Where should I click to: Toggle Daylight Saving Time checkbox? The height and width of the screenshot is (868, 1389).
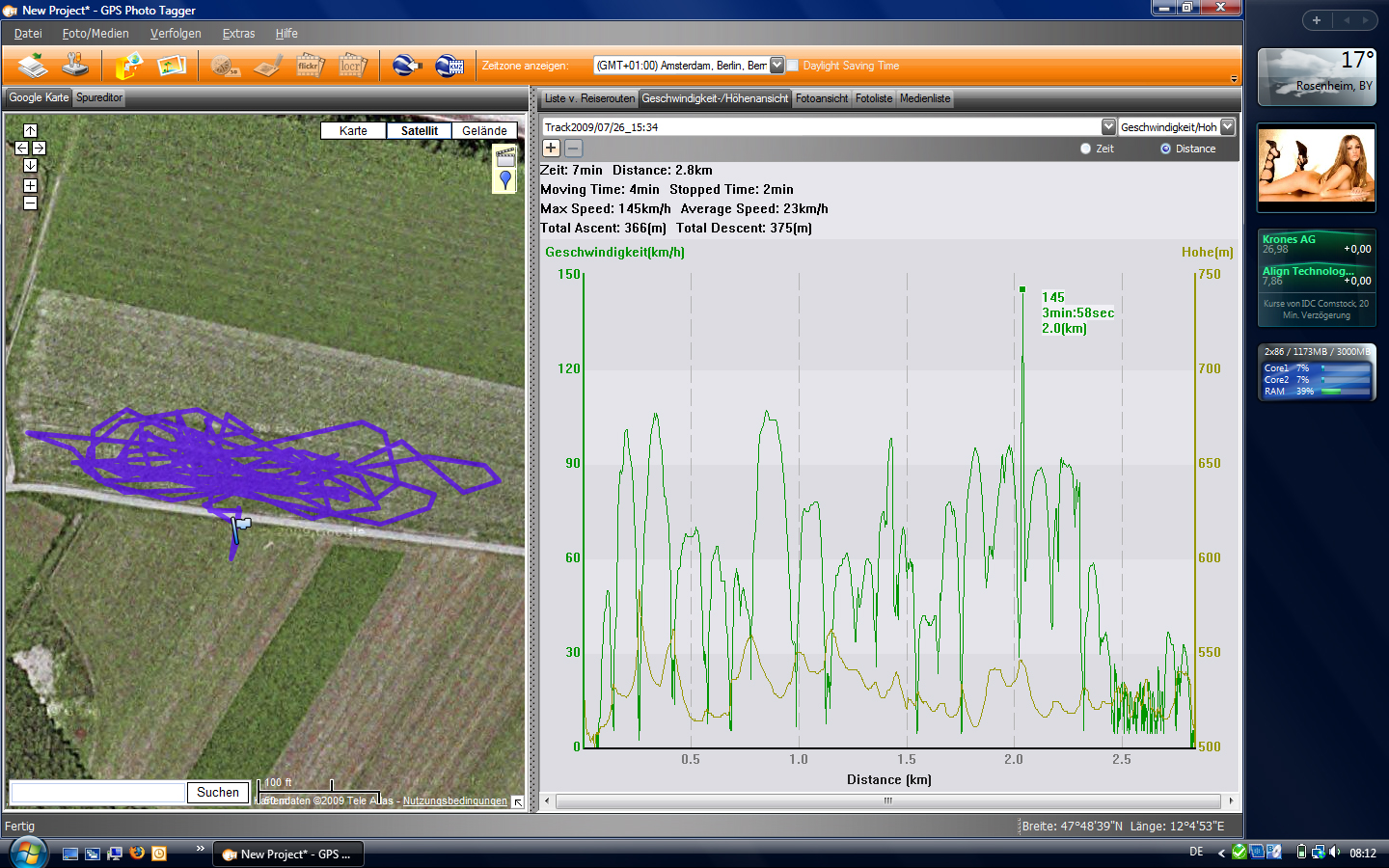tap(792, 66)
